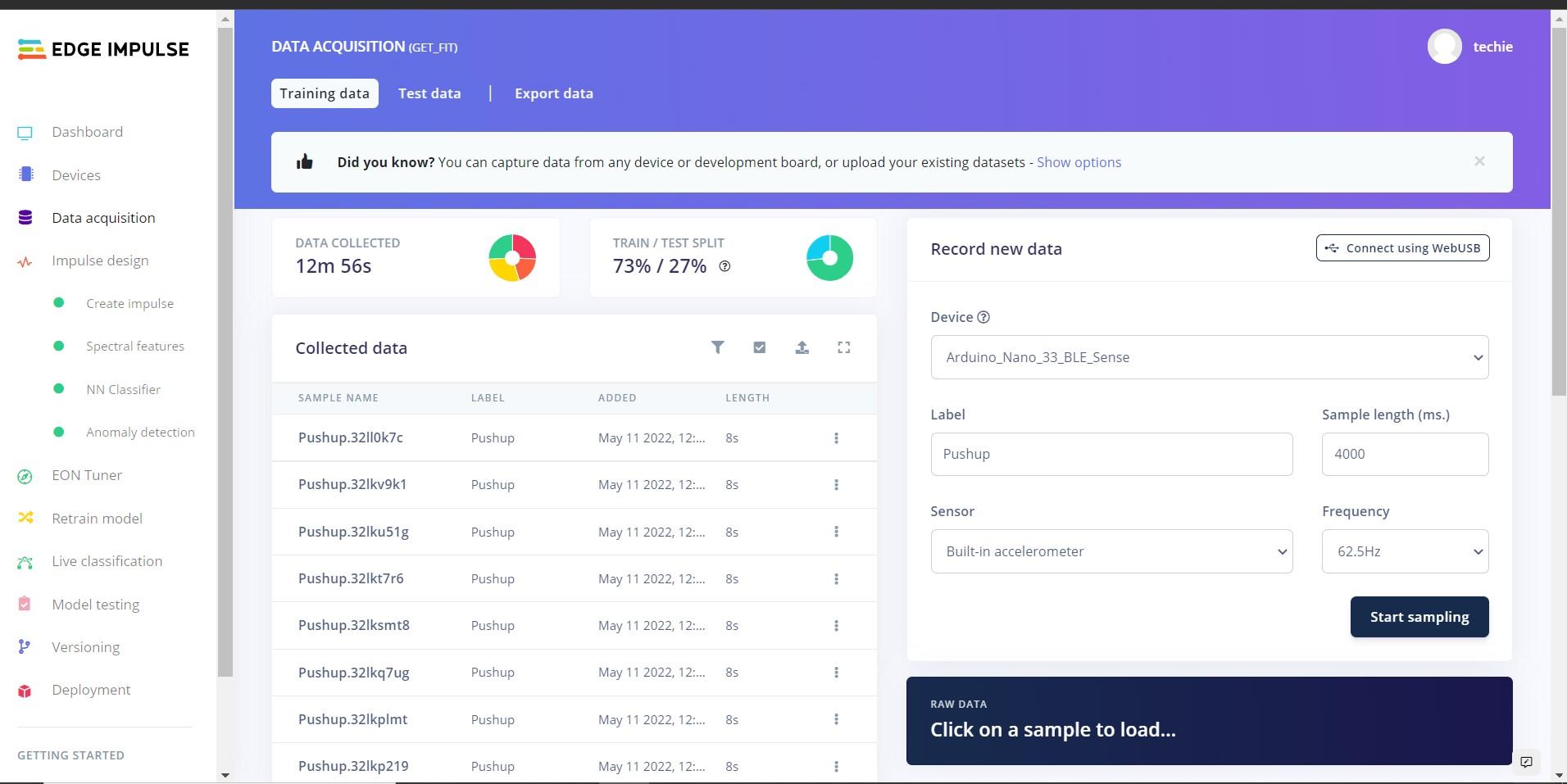Expand the Sensor dropdown with Built-in accelerometer
Screen dimensions: 1567x784
click(x=1111, y=551)
